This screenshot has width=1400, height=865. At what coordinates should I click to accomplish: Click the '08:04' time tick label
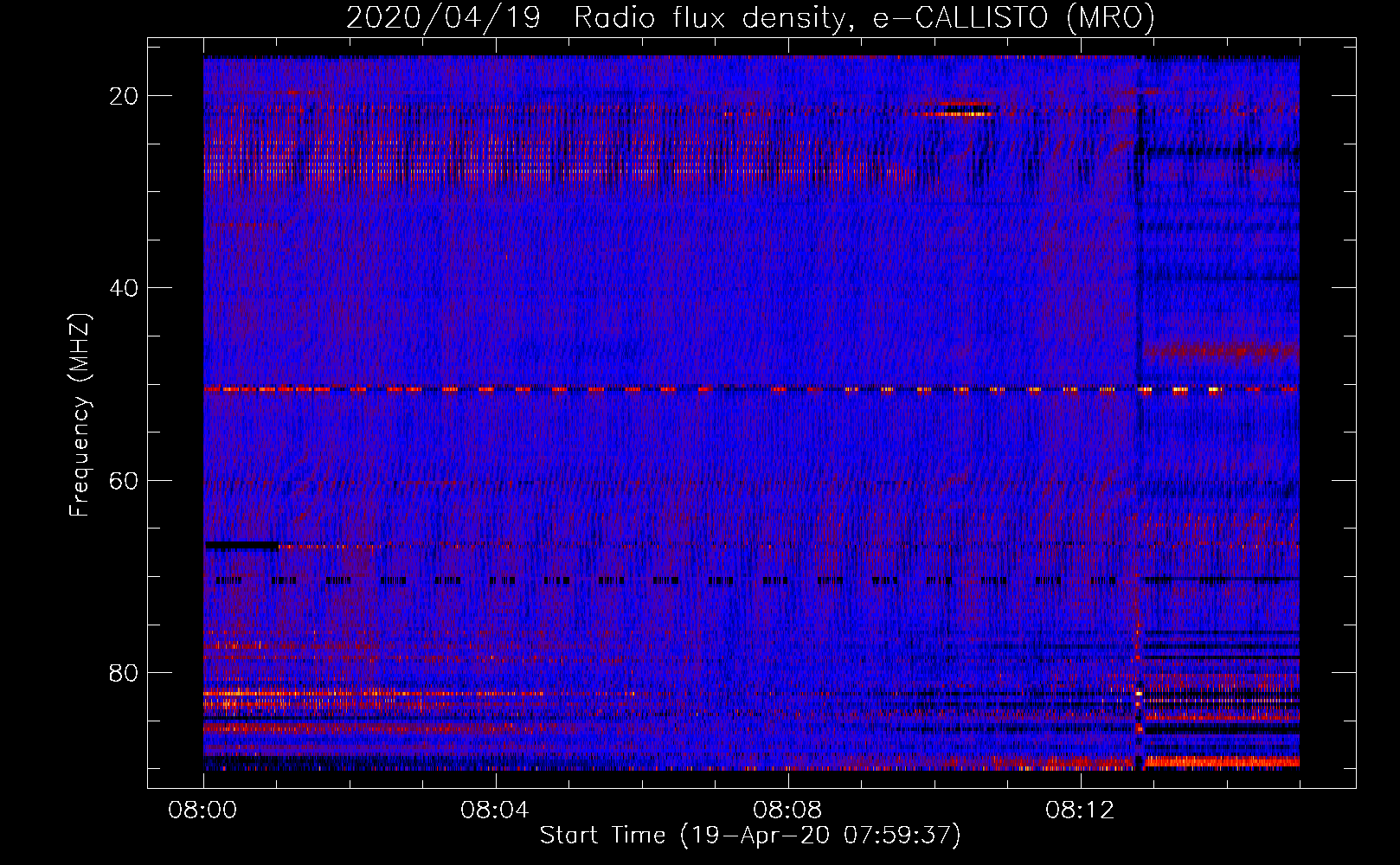click(x=495, y=811)
